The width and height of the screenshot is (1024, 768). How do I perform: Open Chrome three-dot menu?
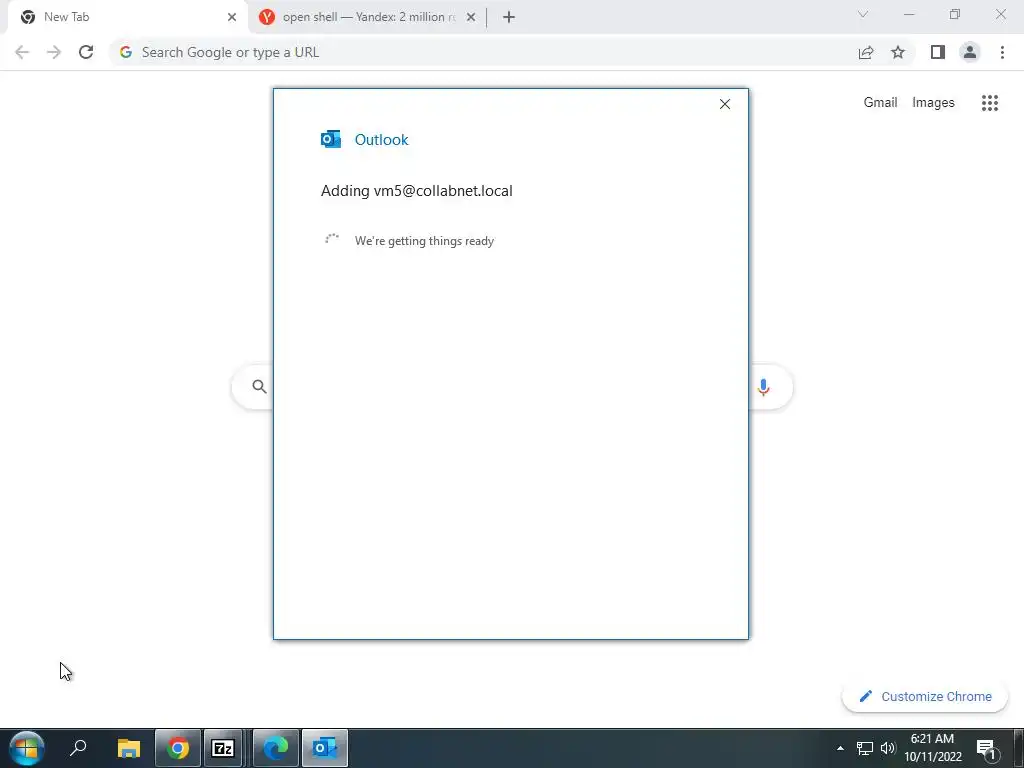[1002, 52]
